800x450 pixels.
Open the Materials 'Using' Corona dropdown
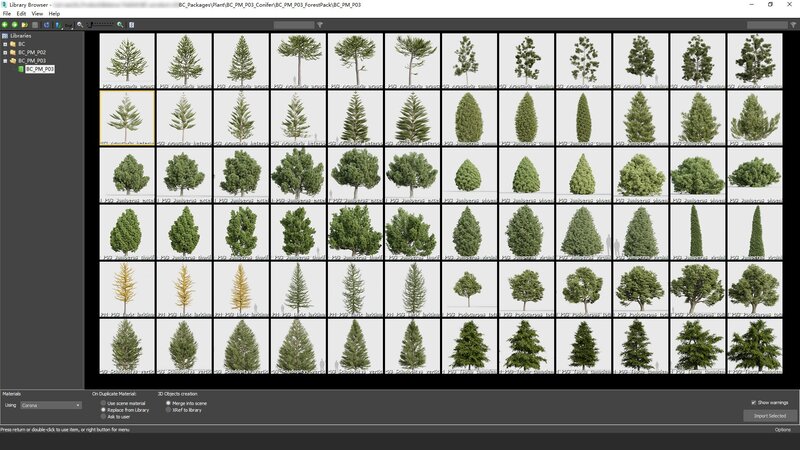[51, 405]
